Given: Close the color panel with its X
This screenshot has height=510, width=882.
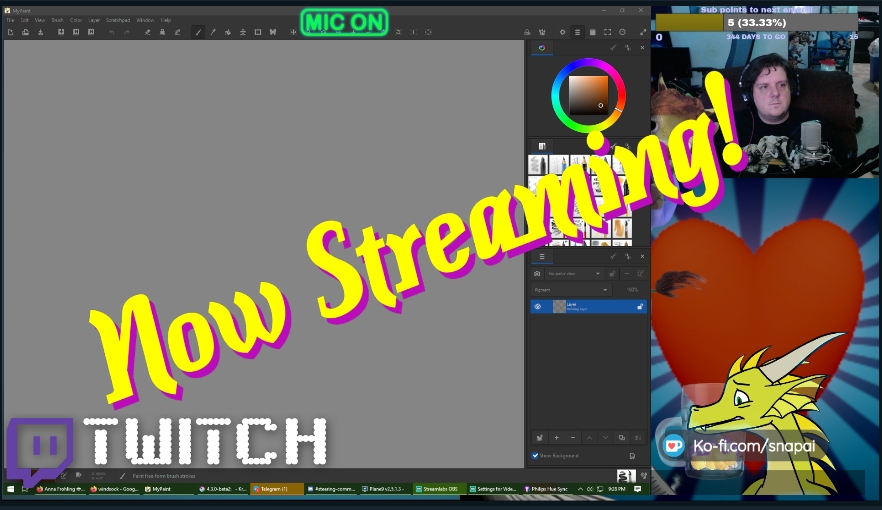Looking at the screenshot, I should (642, 48).
